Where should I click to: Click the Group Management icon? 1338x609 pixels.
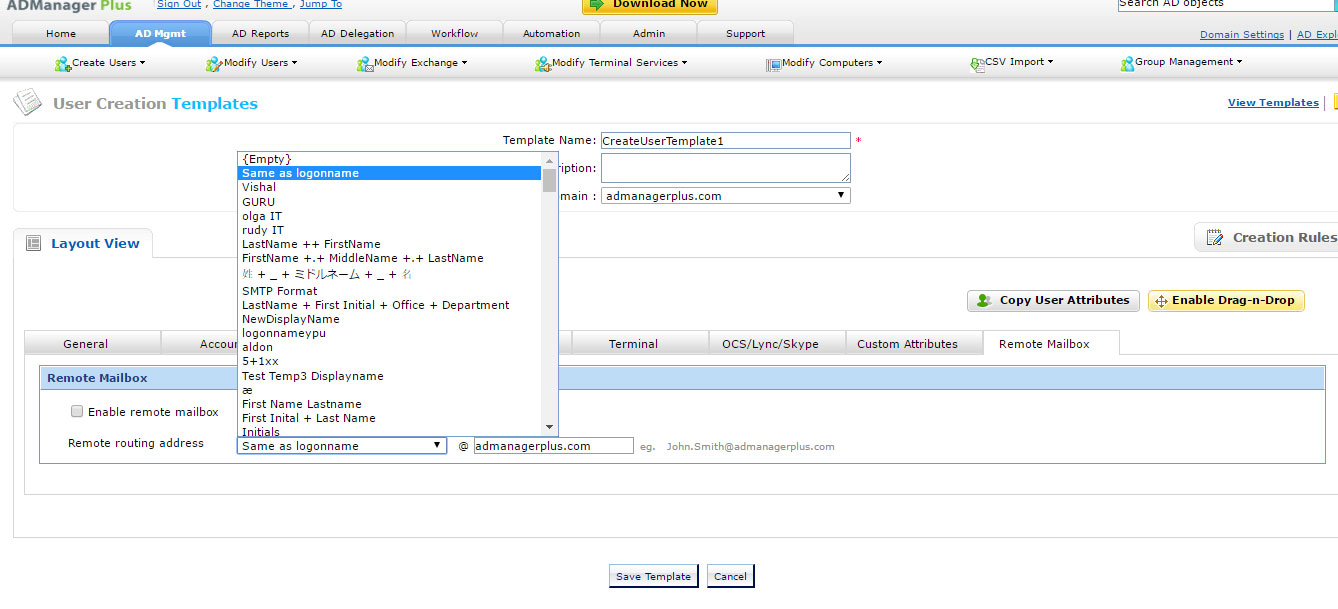click(1127, 64)
